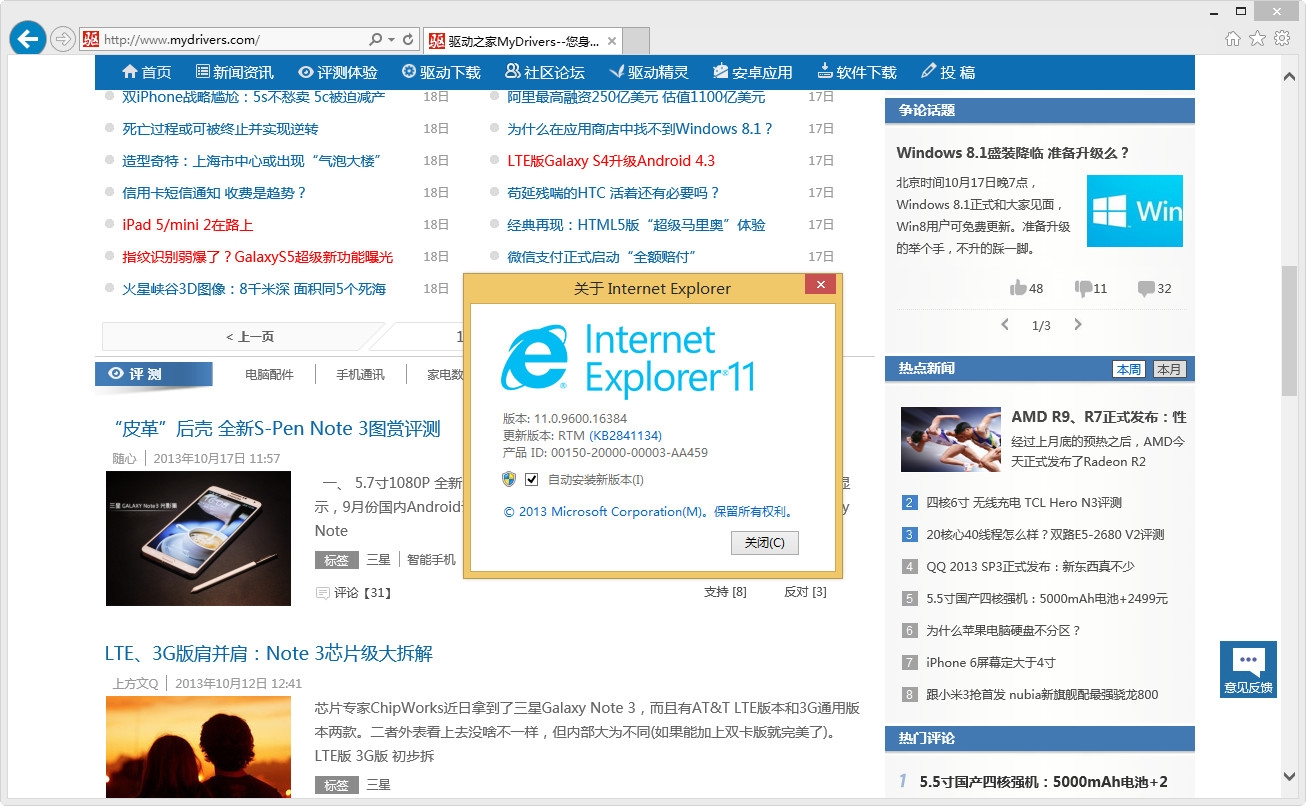Viewport: 1306px width, 806px height.
Task: Click the browser back navigation arrow
Action: 27,38
